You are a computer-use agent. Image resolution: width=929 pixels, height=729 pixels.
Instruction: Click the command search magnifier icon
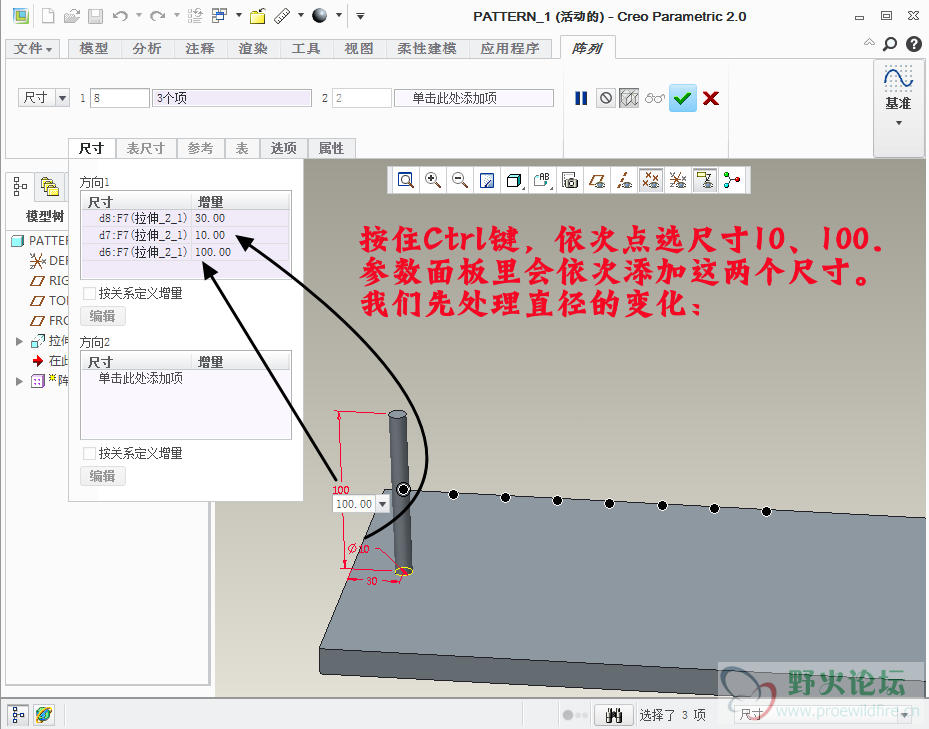tap(890, 44)
